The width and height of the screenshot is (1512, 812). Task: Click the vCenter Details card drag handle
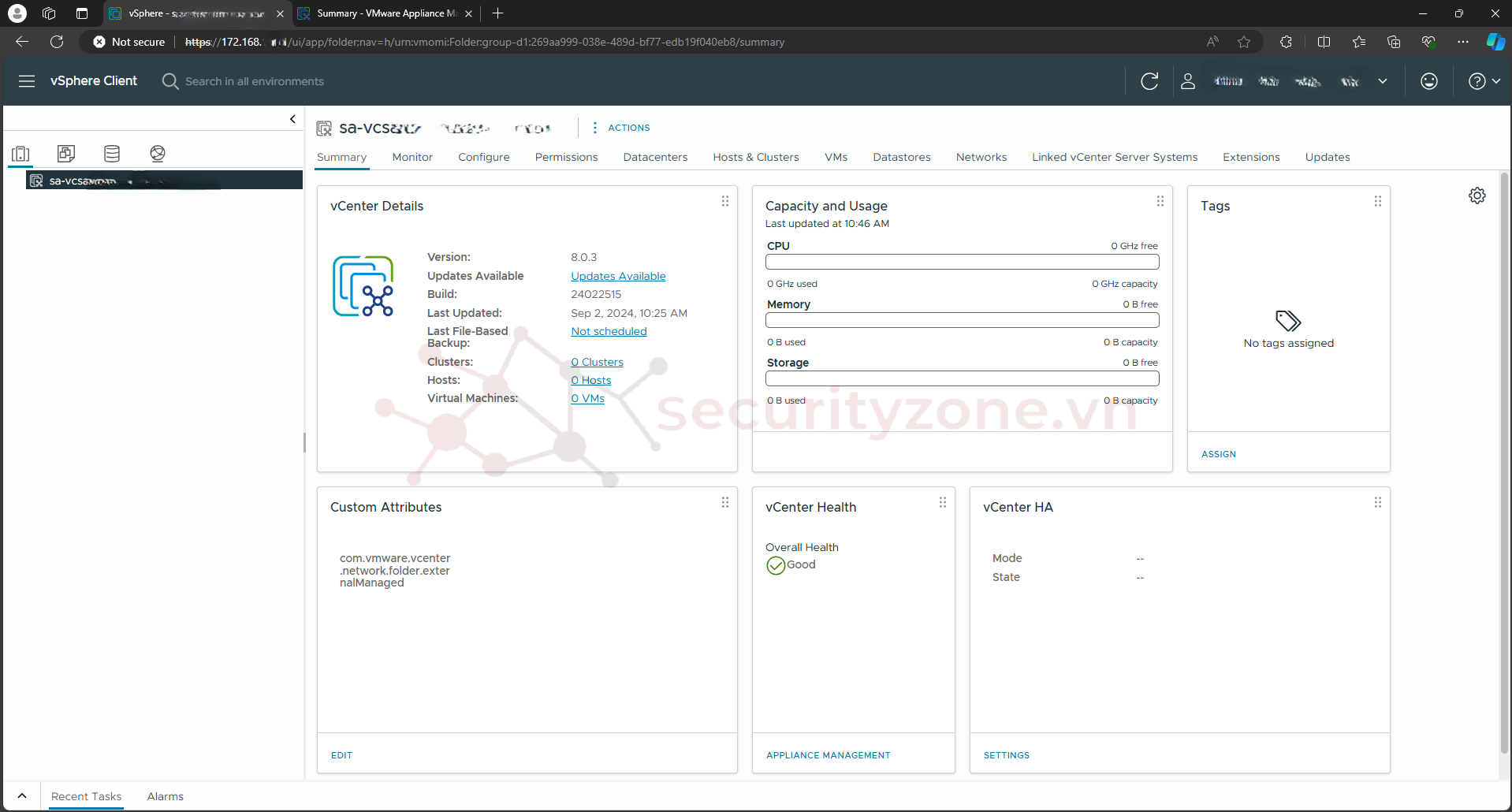pos(725,201)
